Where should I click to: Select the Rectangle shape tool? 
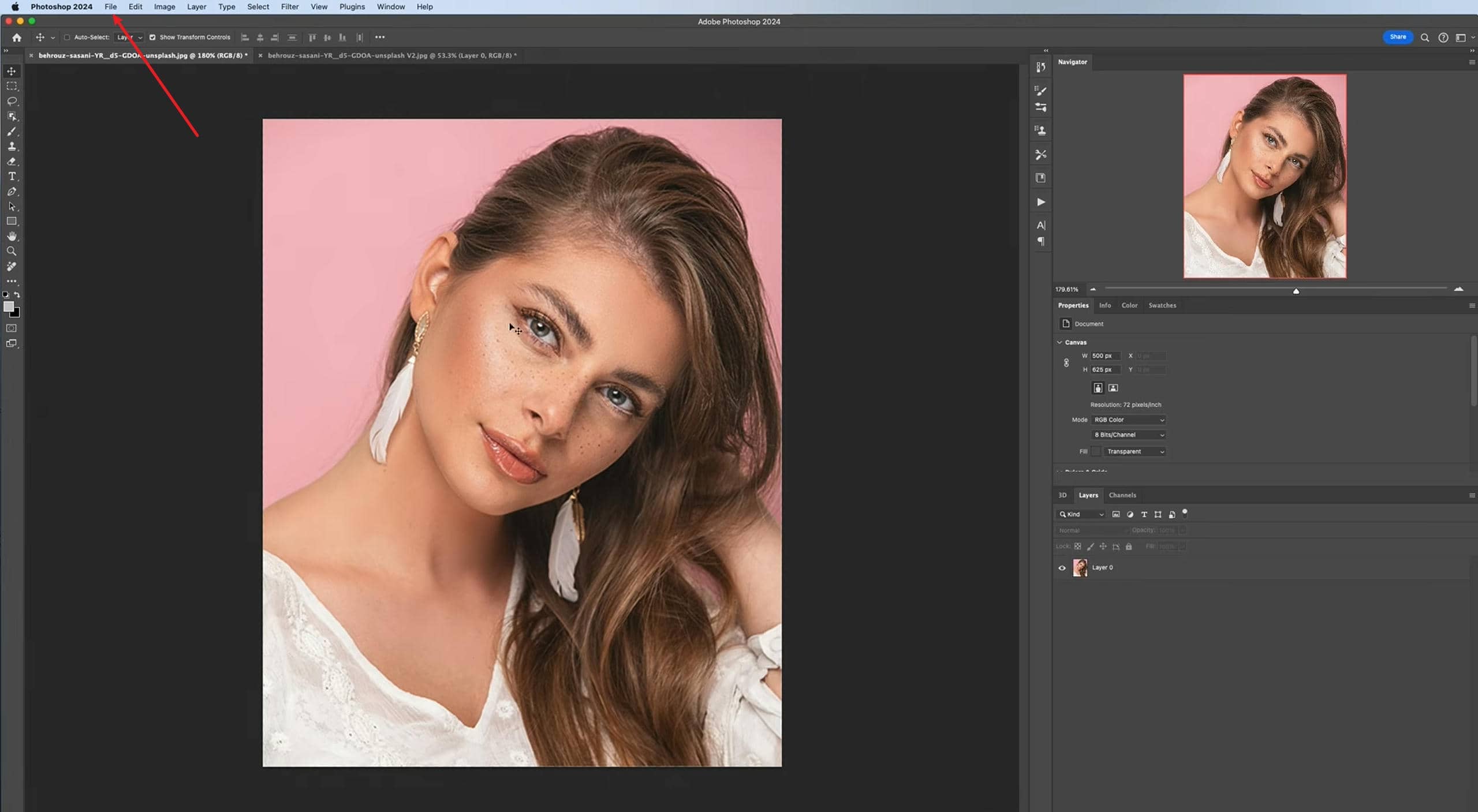click(x=12, y=222)
